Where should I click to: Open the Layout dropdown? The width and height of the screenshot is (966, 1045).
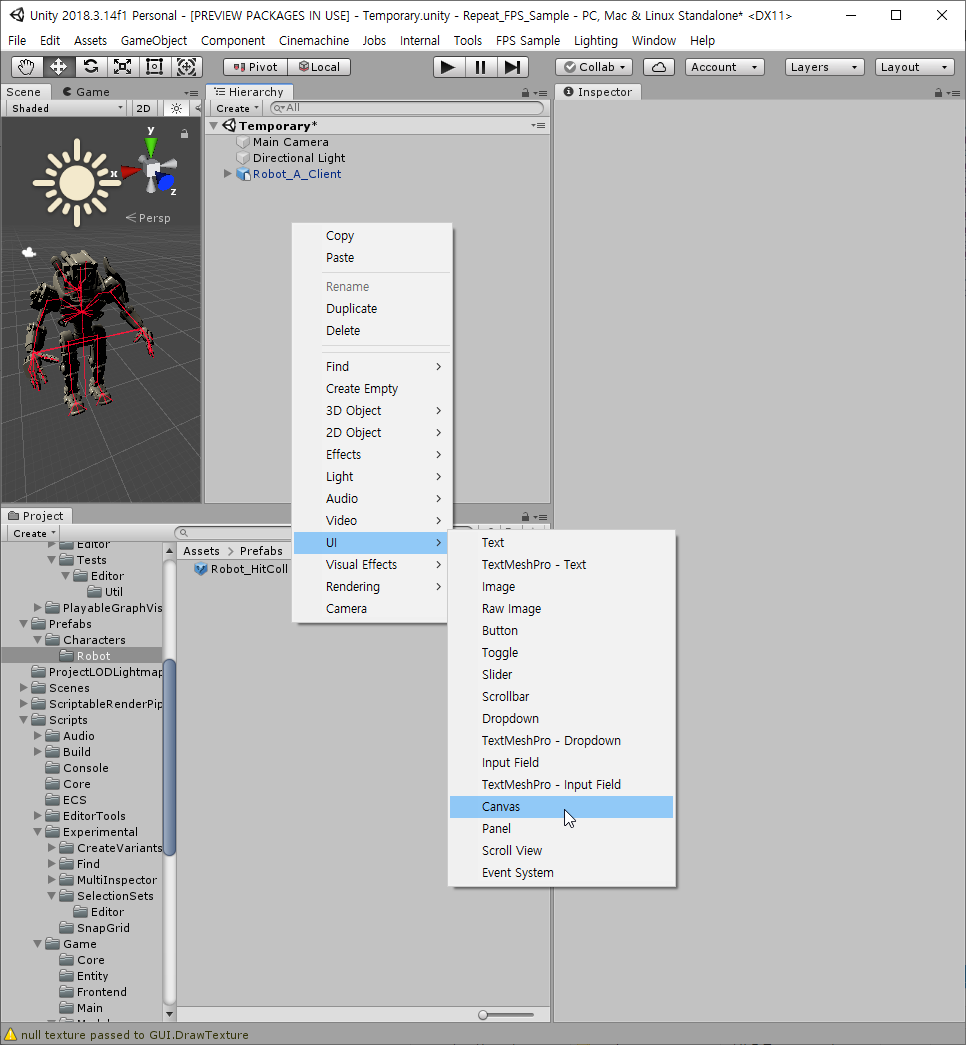point(914,67)
